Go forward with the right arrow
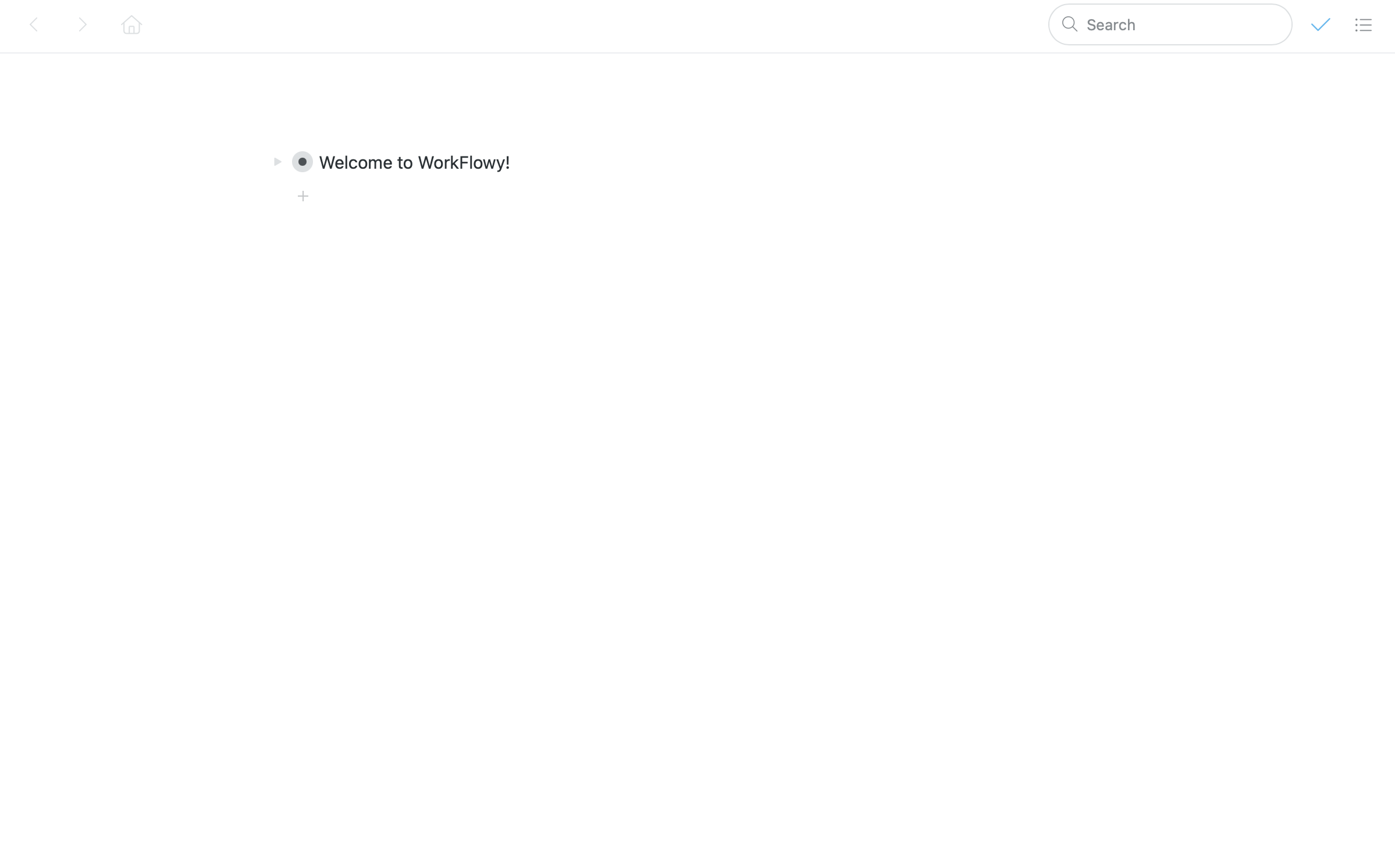 pos(83,24)
